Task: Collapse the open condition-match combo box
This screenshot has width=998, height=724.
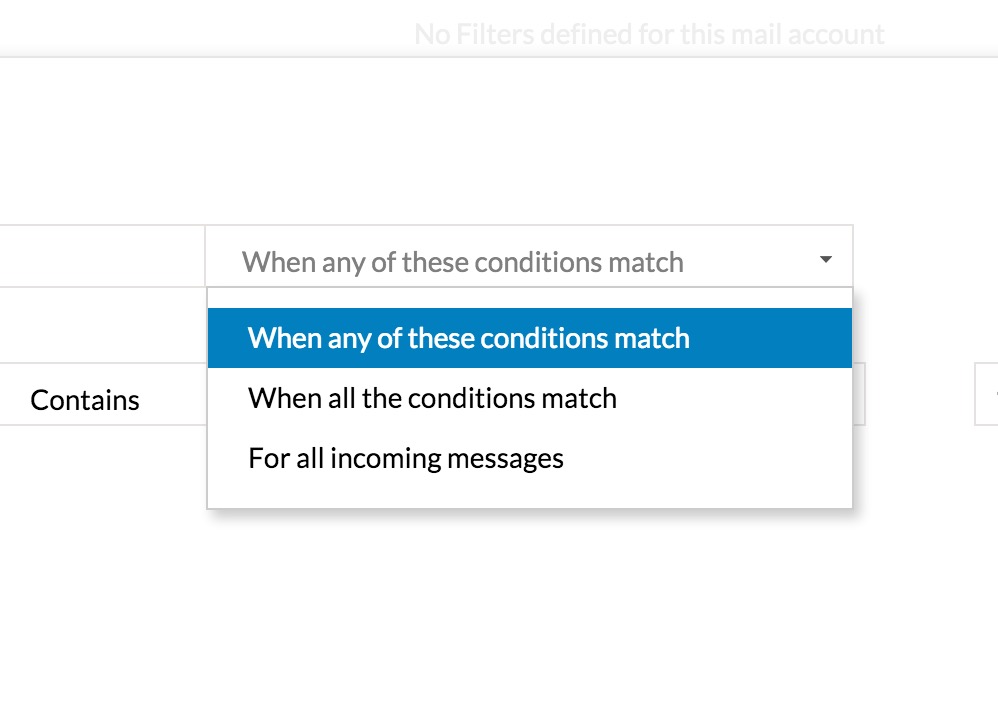Action: pyautogui.click(x=529, y=256)
